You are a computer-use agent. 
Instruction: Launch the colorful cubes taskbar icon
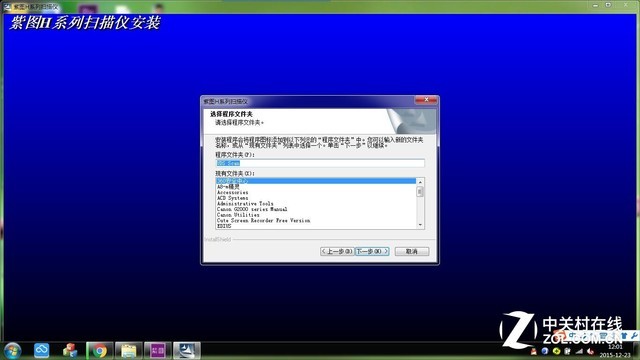tap(70, 350)
